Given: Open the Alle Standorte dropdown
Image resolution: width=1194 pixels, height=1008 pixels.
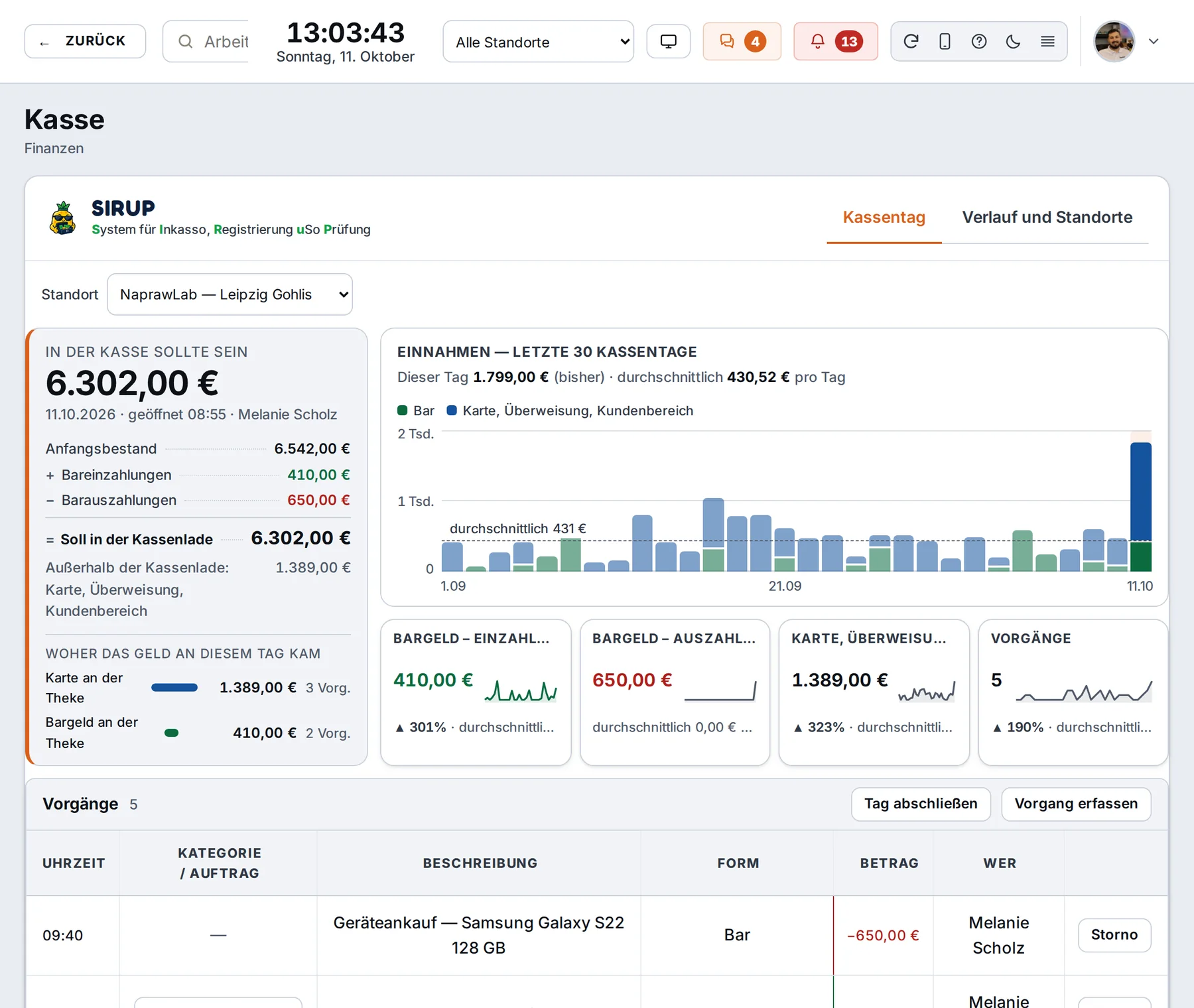Looking at the screenshot, I should click(x=538, y=42).
